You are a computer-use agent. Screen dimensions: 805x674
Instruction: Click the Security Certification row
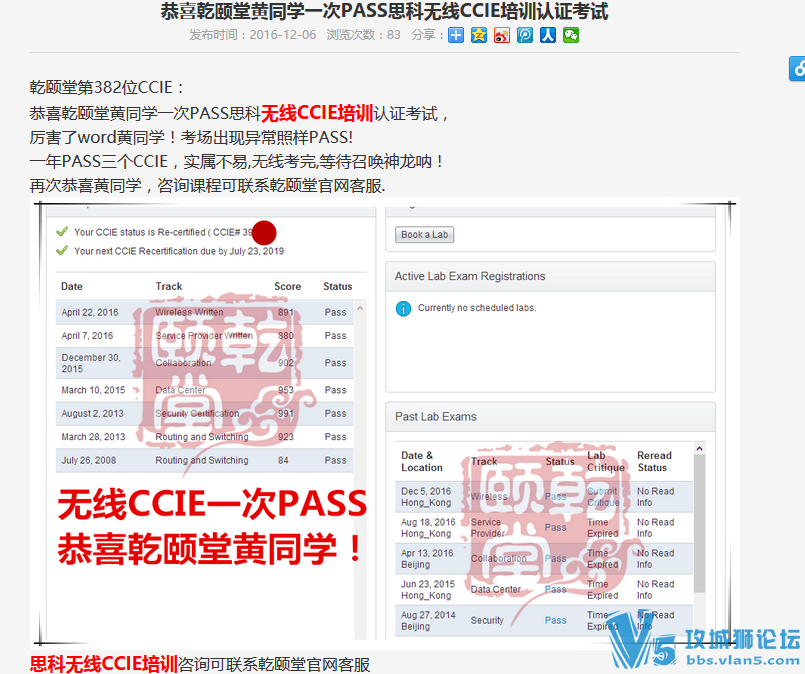[x=204, y=413]
